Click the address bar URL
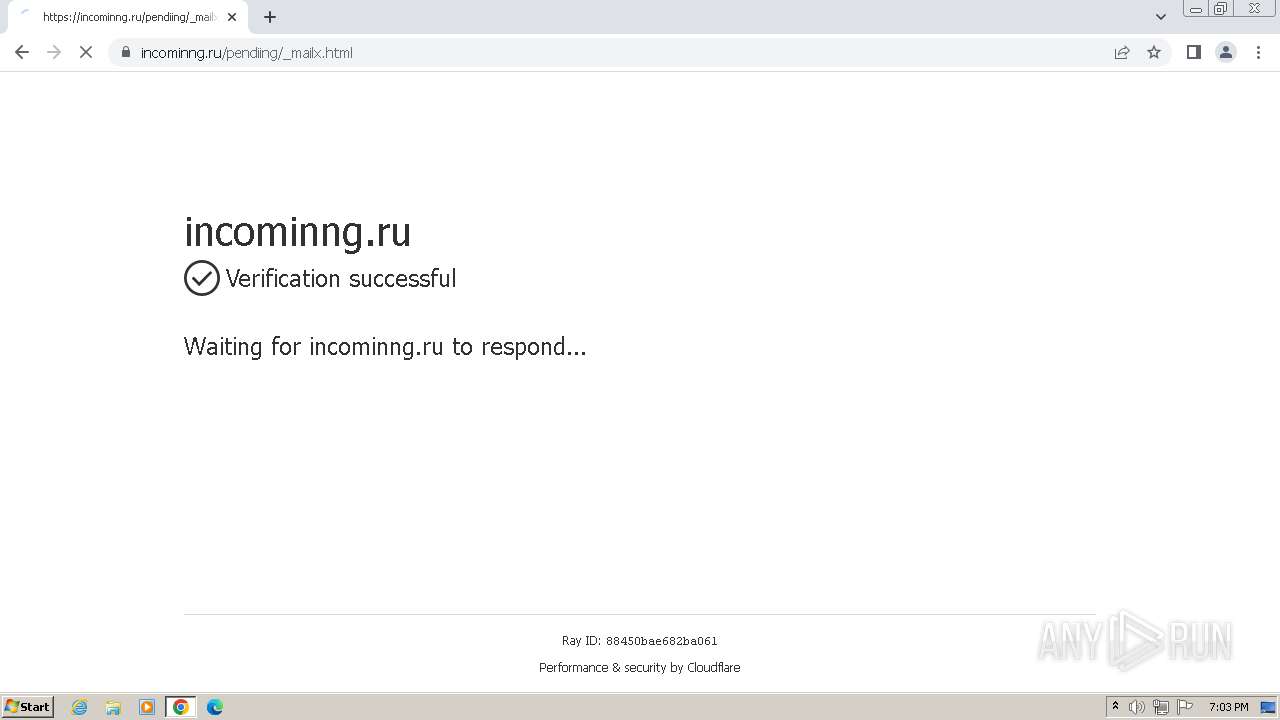This screenshot has height=720, width=1280. tap(247, 53)
